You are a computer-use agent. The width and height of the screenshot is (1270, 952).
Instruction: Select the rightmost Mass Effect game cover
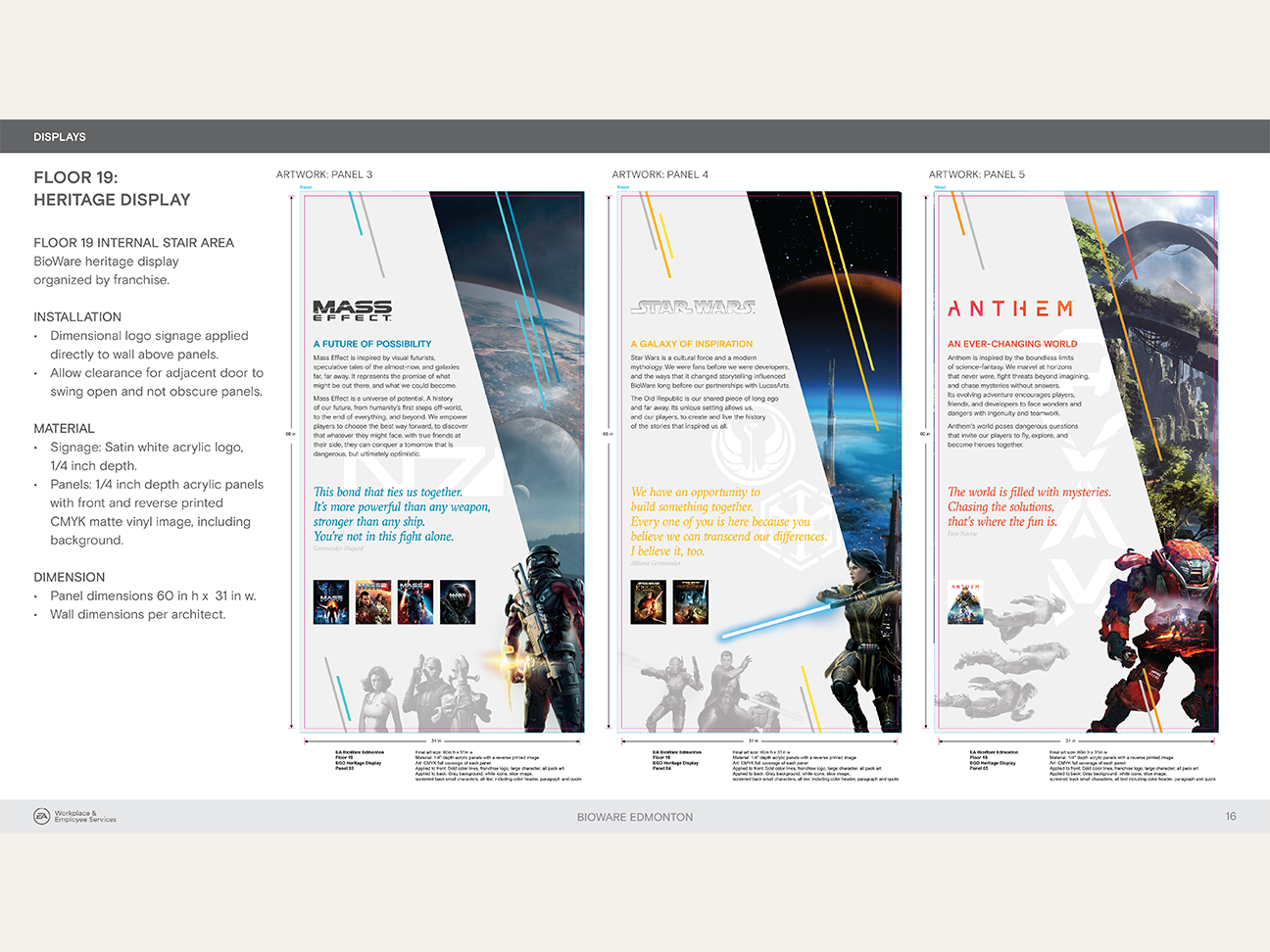[x=458, y=602]
